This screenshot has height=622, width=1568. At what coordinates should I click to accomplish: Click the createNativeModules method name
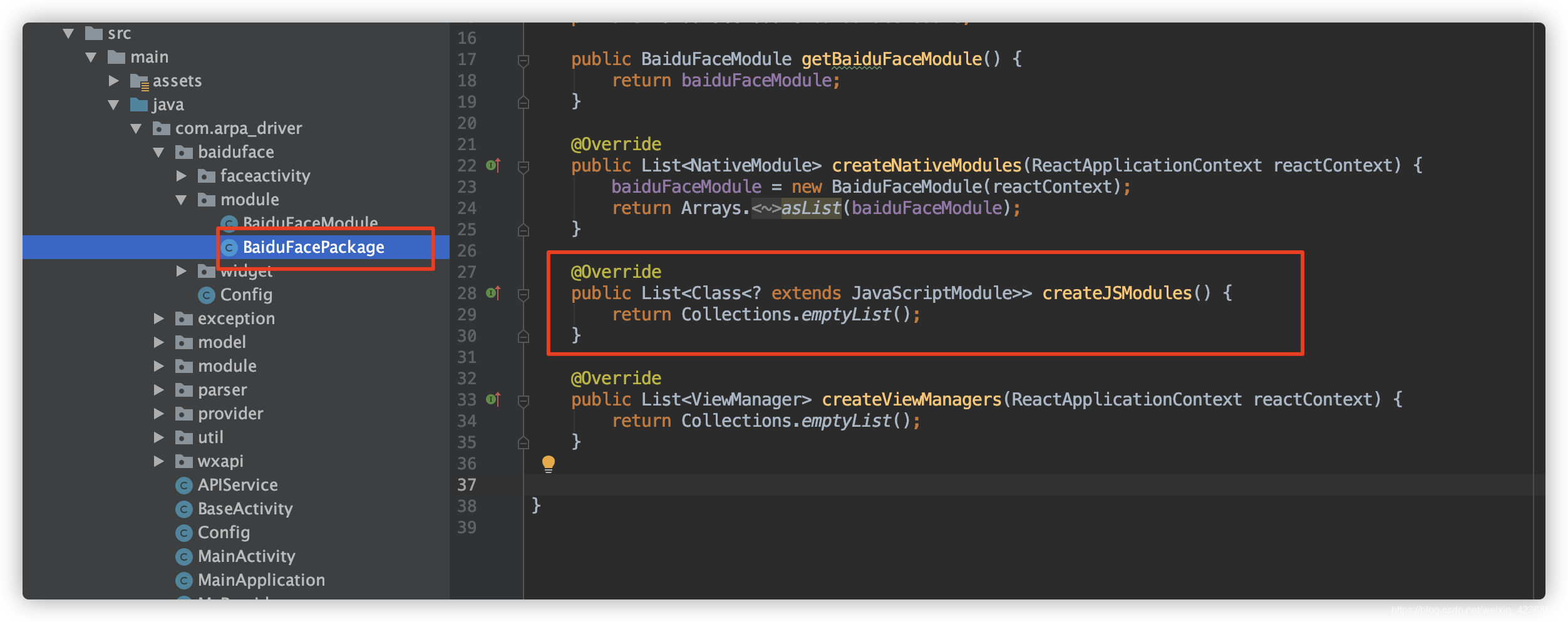927,165
